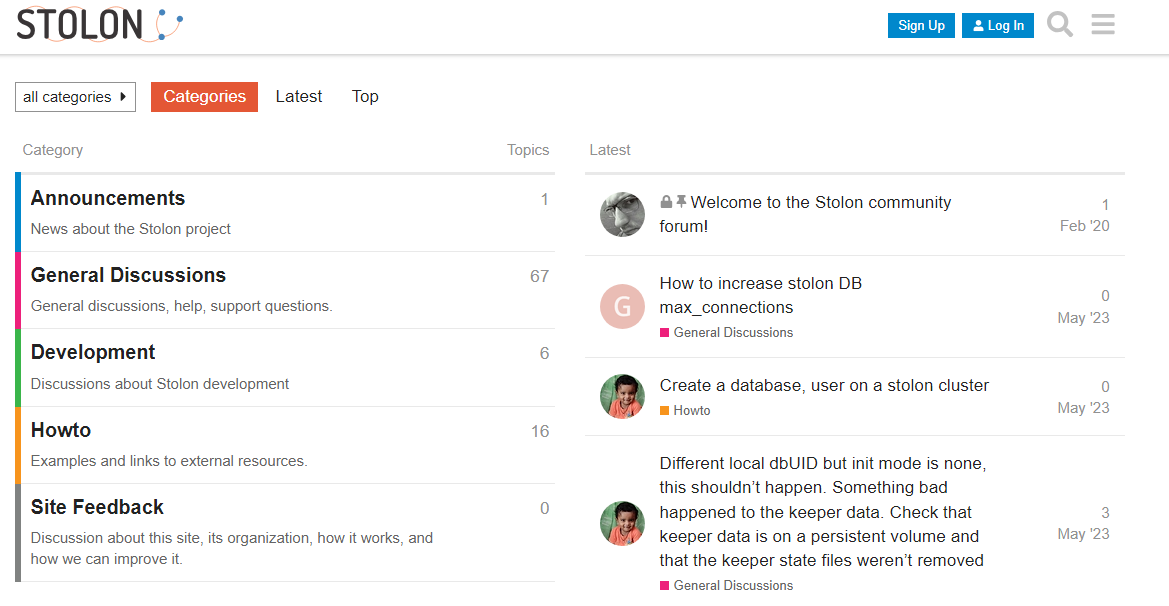Switch to the Latest tab
1169x606 pixels.
299,97
